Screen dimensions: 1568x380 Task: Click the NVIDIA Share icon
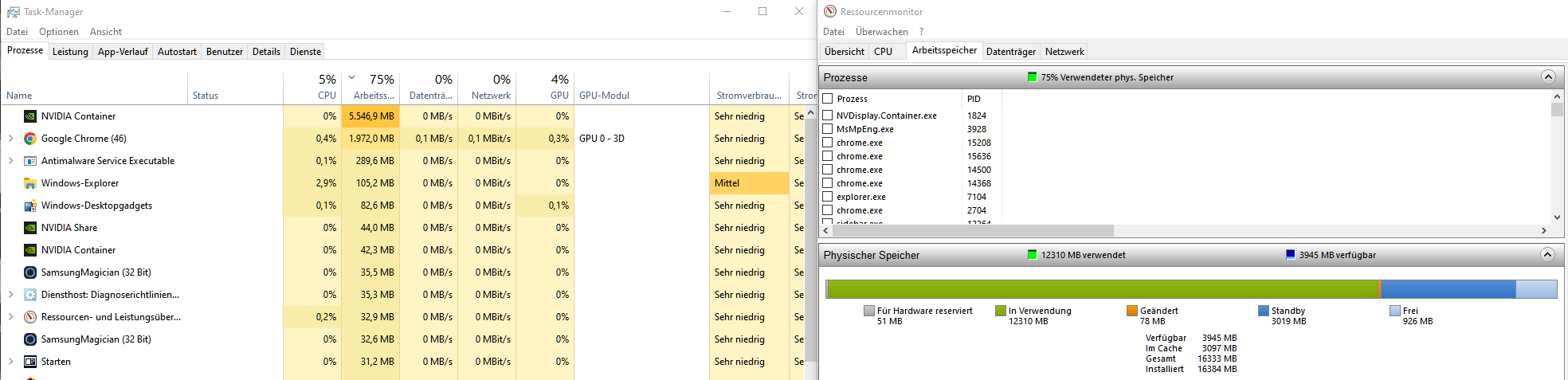tap(30, 228)
